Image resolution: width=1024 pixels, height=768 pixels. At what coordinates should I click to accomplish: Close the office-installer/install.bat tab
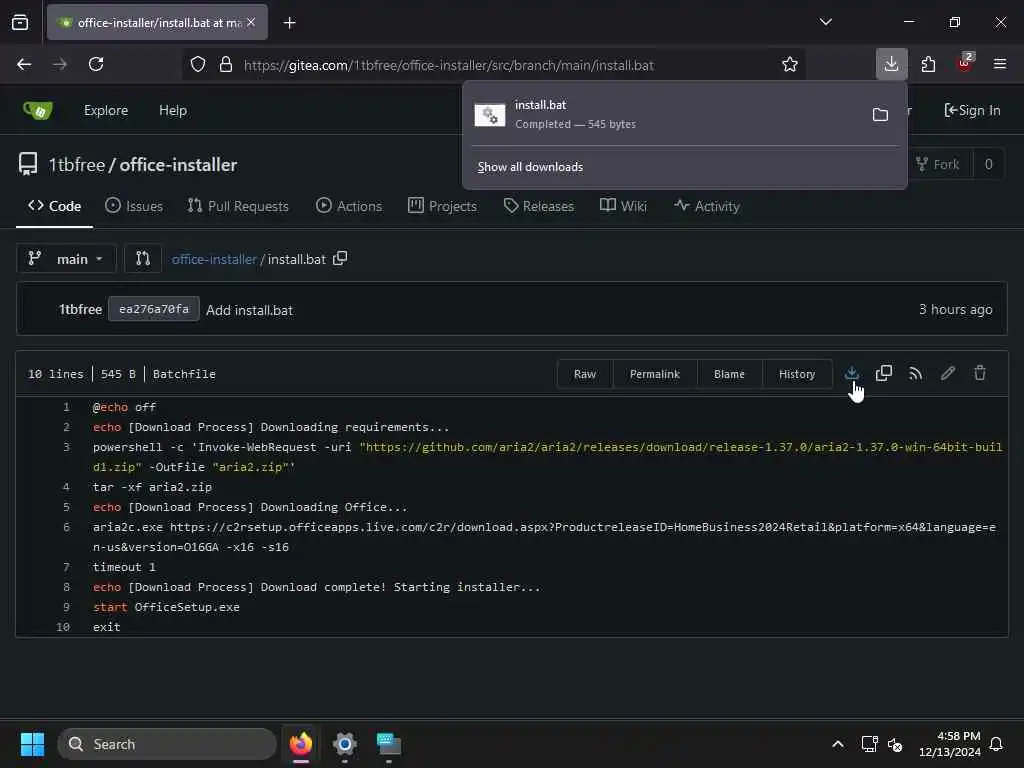click(251, 22)
